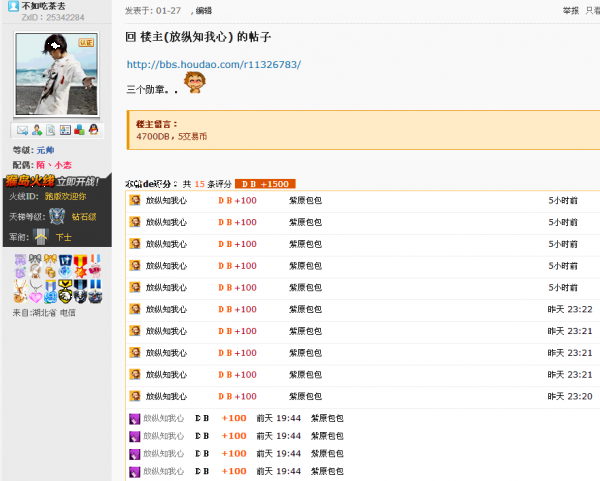Click the monkey emoticon in the post

(x=195, y=82)
